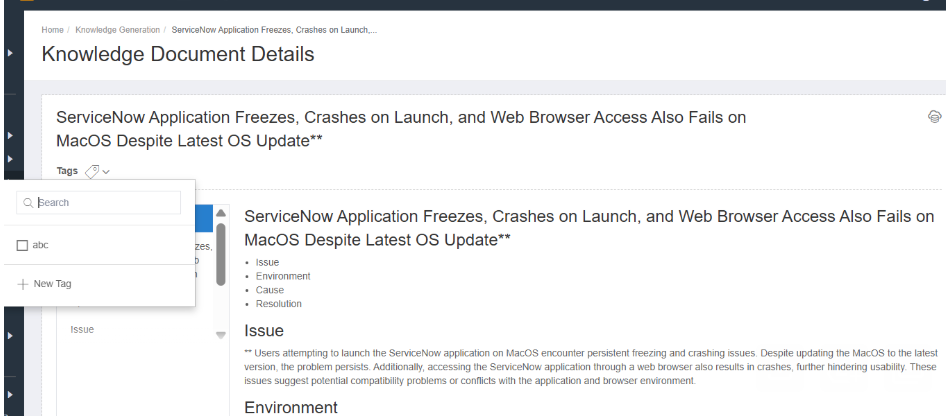Click the New Tag option
The width and height of the screenshot is (946, 420).
45,284
